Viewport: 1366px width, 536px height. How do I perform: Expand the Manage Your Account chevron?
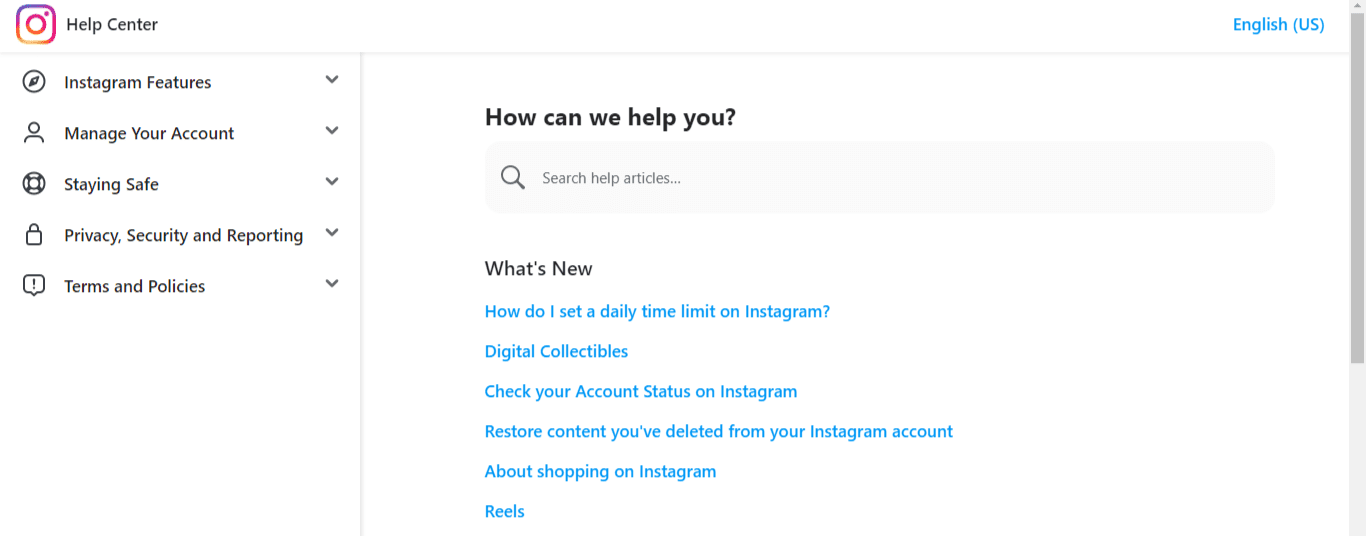332,131
